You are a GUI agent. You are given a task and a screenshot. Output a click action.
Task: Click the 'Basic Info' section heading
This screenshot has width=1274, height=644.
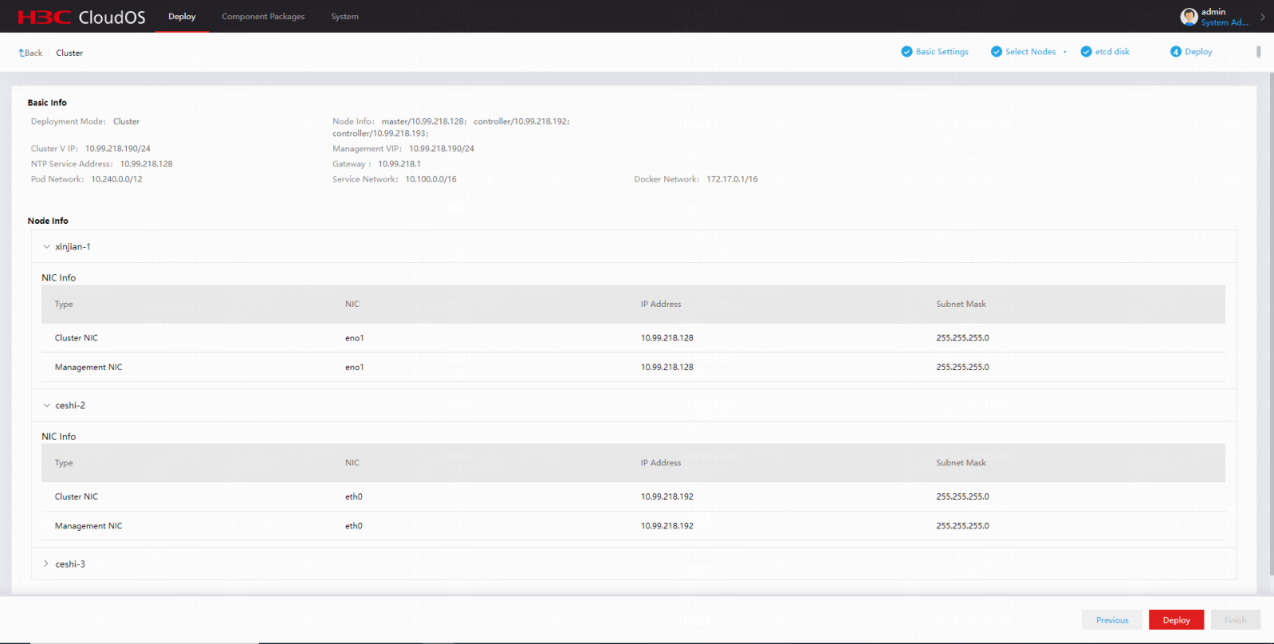47,103
